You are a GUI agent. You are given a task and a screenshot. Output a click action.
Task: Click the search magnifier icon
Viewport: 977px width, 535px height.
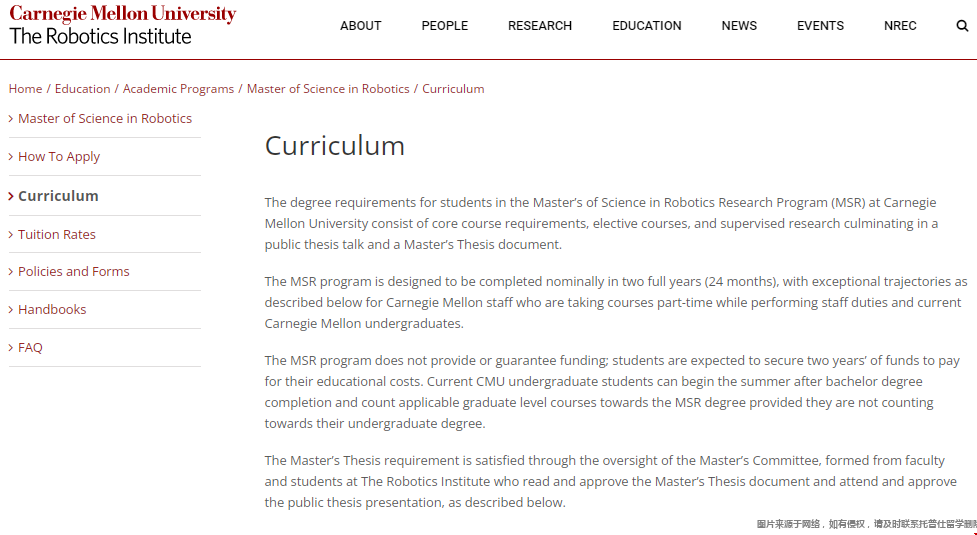(962, 26)
